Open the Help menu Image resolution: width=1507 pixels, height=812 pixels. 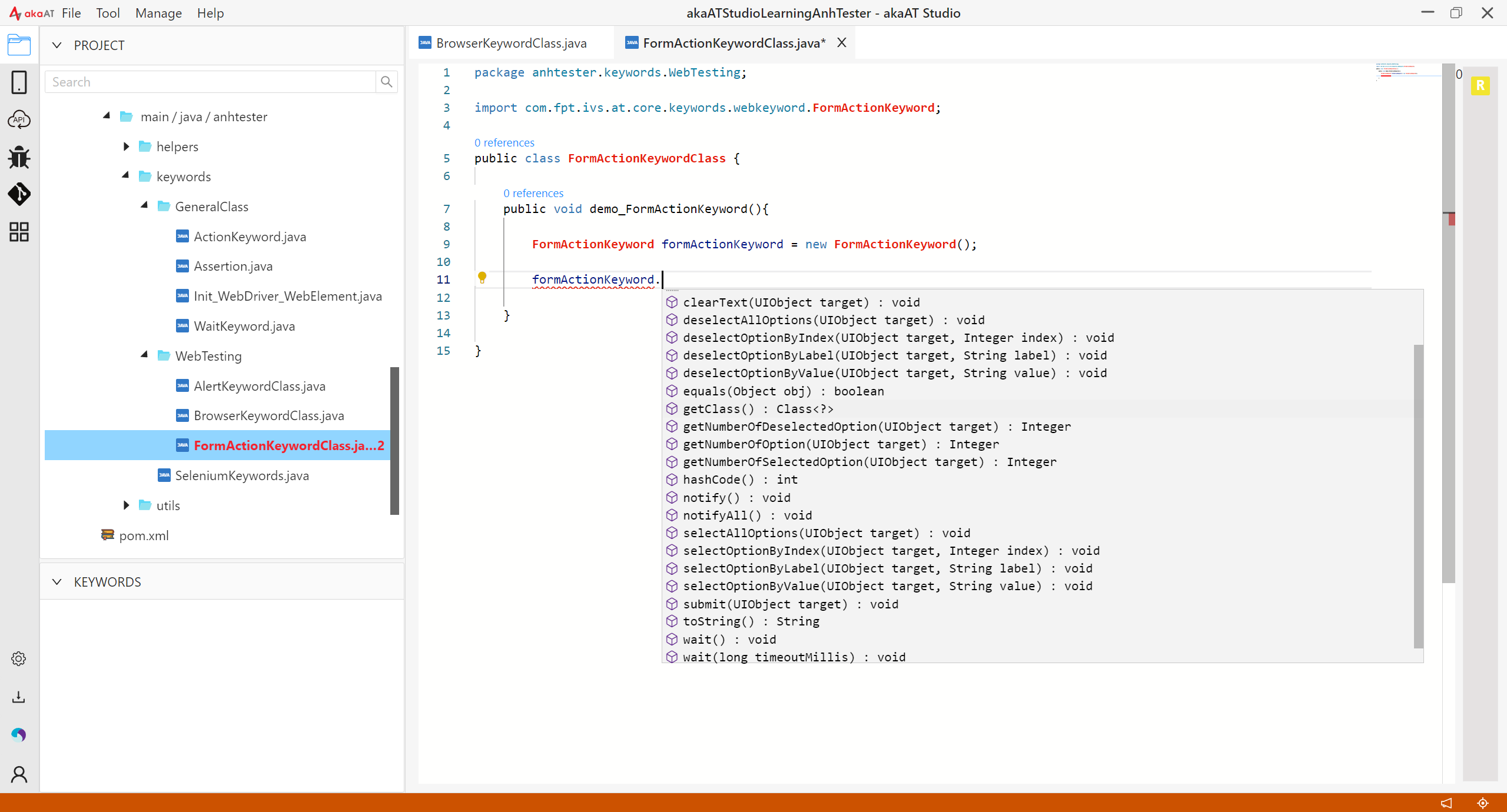point(210,13)
